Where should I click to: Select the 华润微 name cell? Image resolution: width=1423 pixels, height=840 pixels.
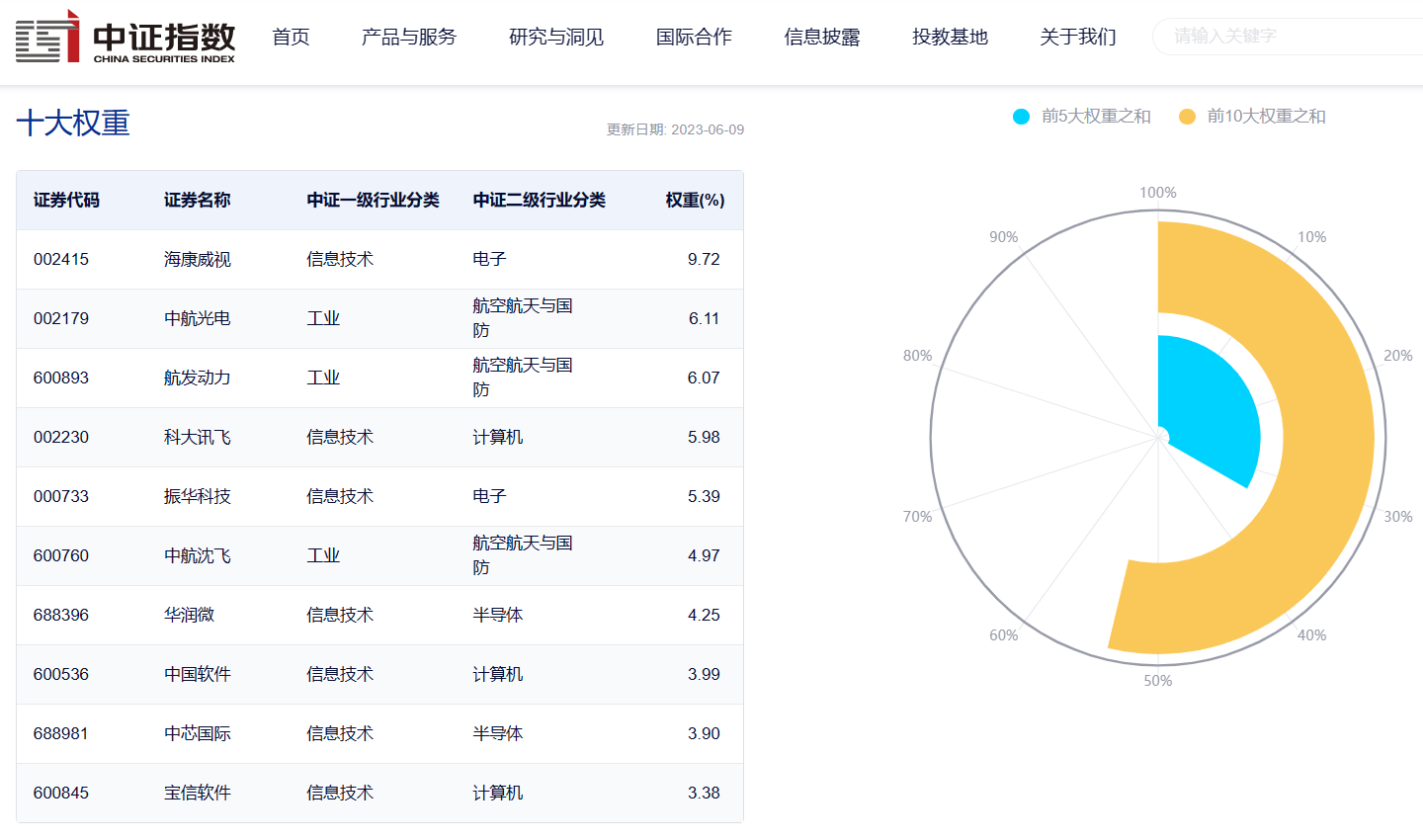pyautogui.click(x=189, y=615)
